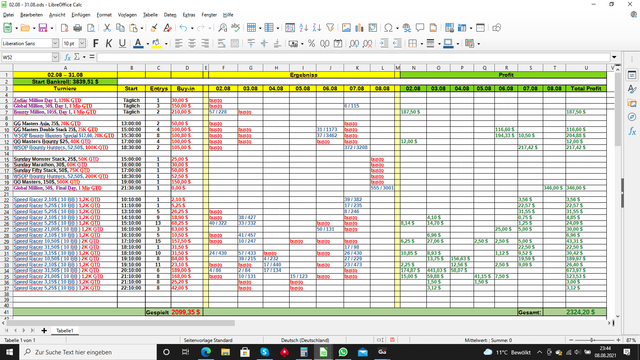Viewport: 640px width, 360px height.
Task: Align cell text left
Action: pyautogui.click(x=178, y=43)
